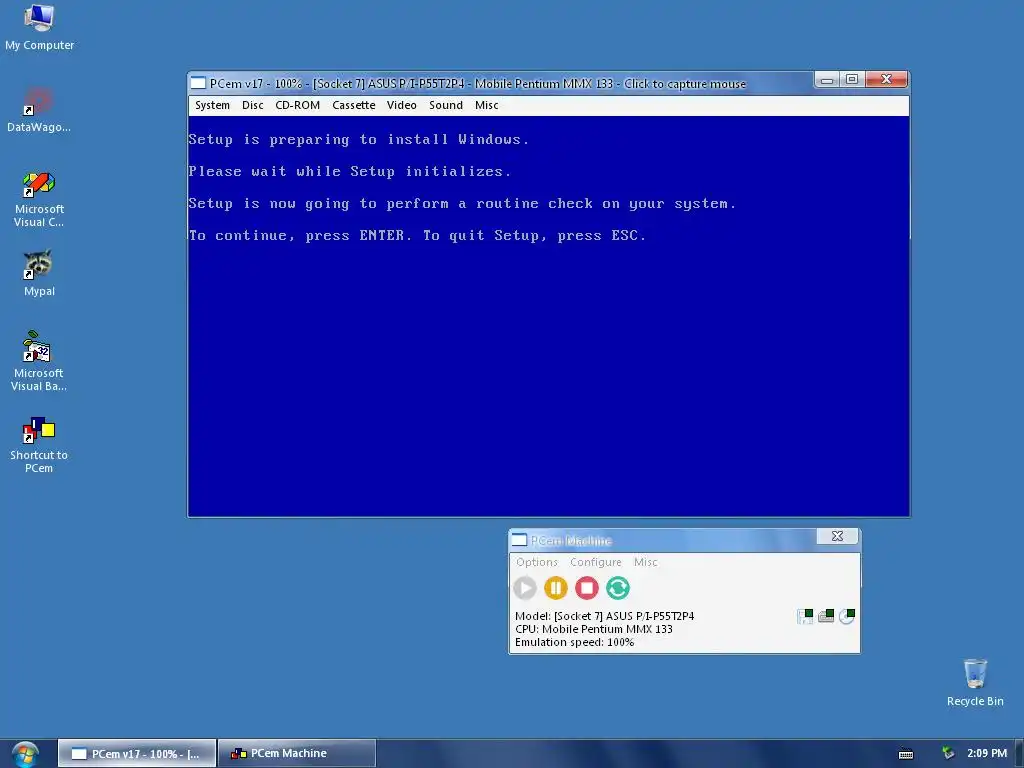Open the System menu in PCem v17
Screen dimensions: 1024x768
tap(212, 105)
